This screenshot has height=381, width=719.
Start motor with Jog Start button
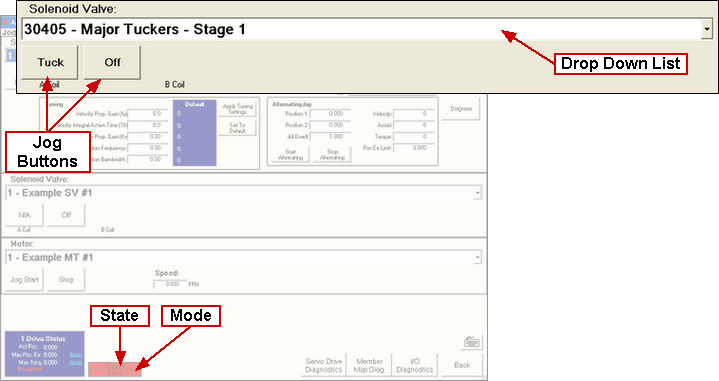click(24, 280)
